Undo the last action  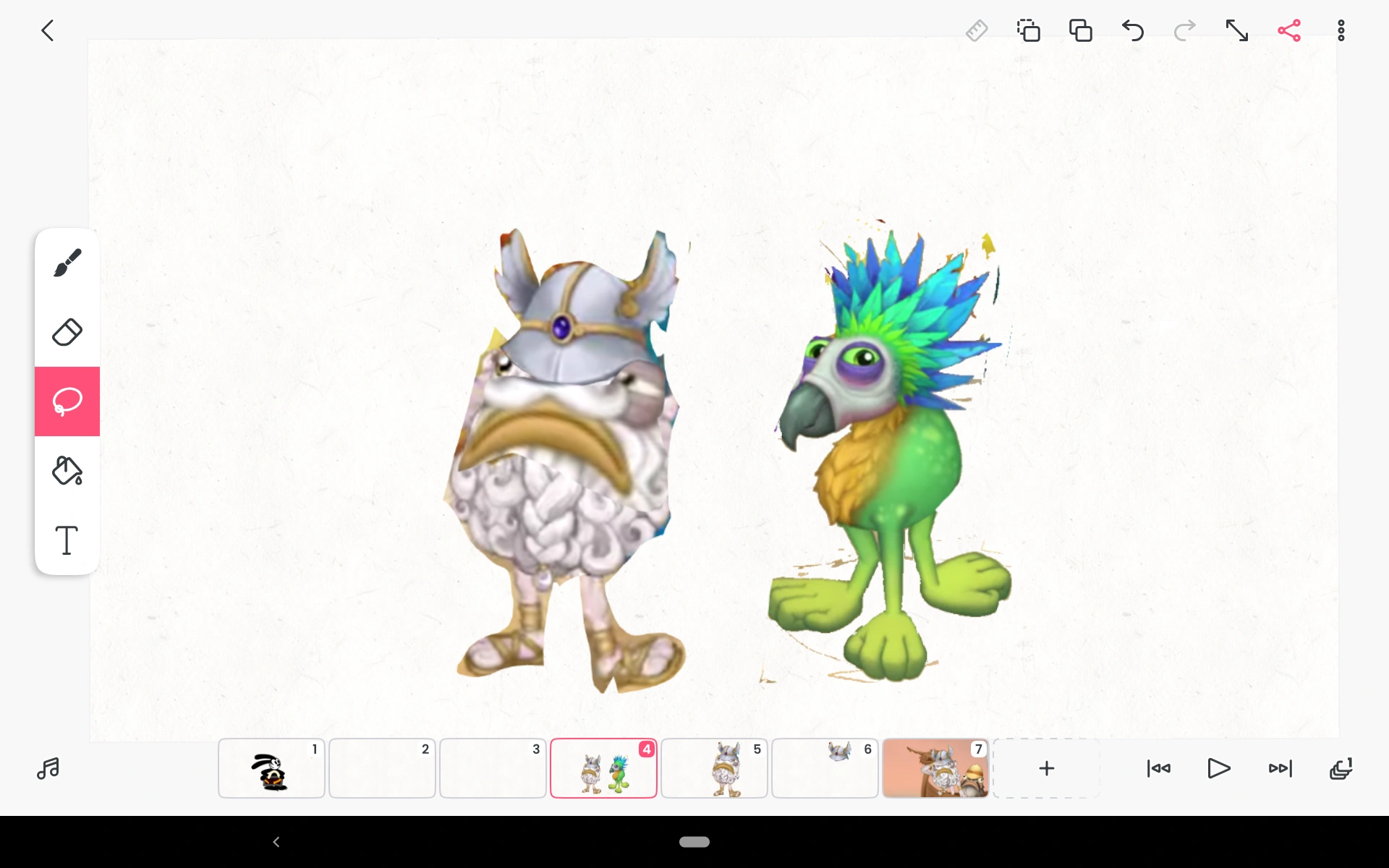point(1133,30)
